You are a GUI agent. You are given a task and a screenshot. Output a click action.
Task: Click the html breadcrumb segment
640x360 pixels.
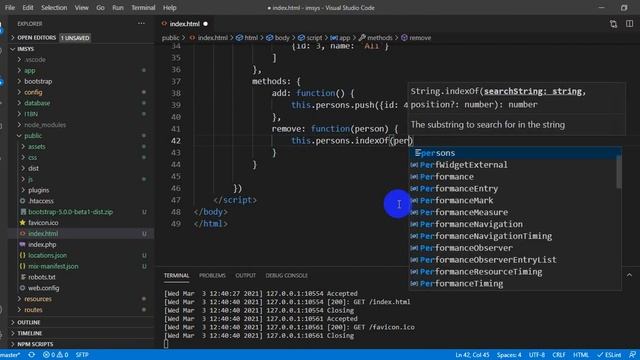[247, 38]
